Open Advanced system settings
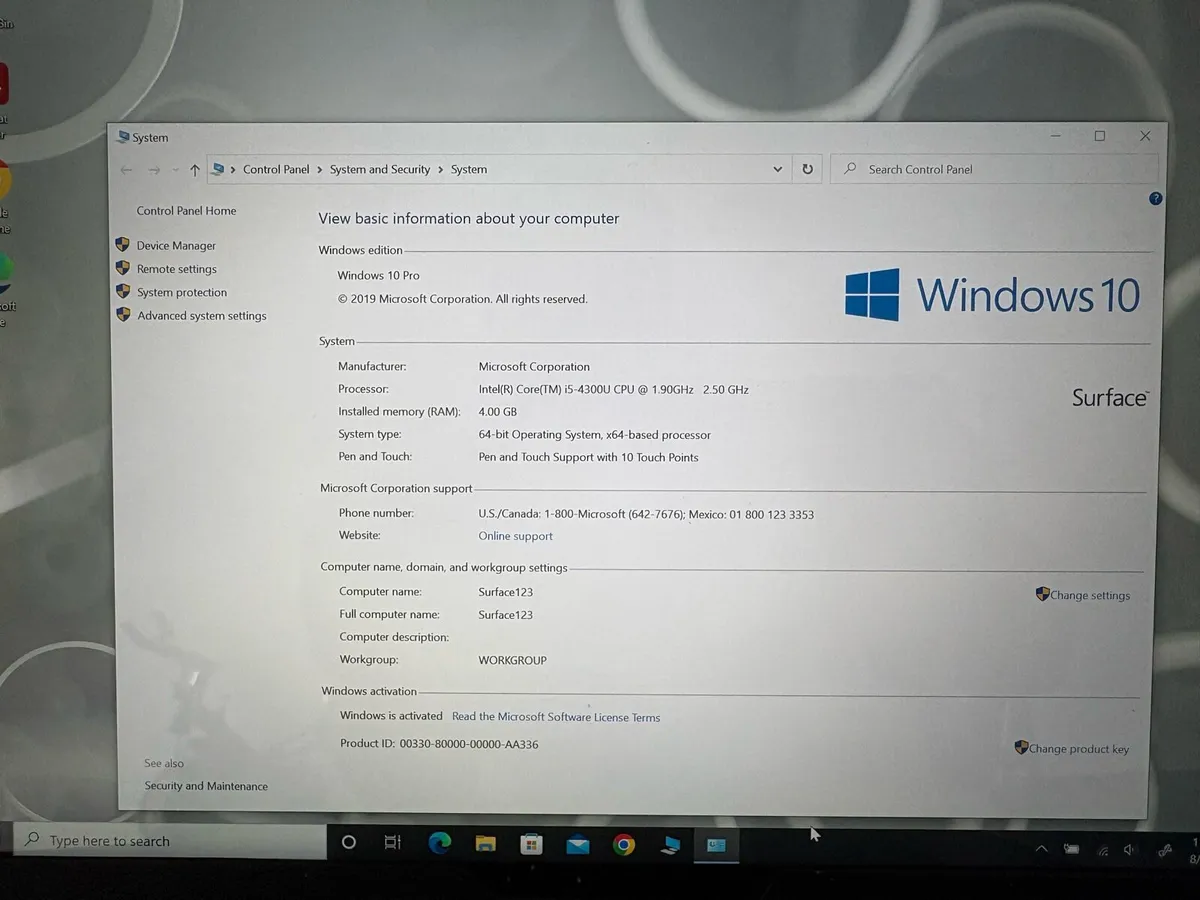This screenshot has width=1200, height=900. (x=202, y=316)
